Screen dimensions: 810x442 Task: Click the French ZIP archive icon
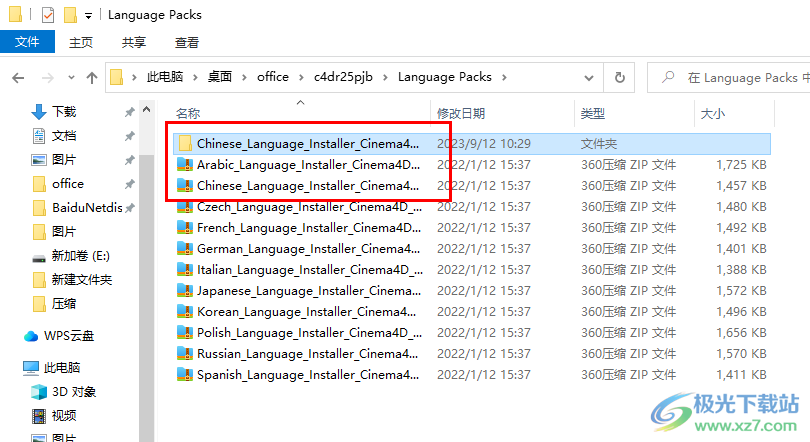184,228
